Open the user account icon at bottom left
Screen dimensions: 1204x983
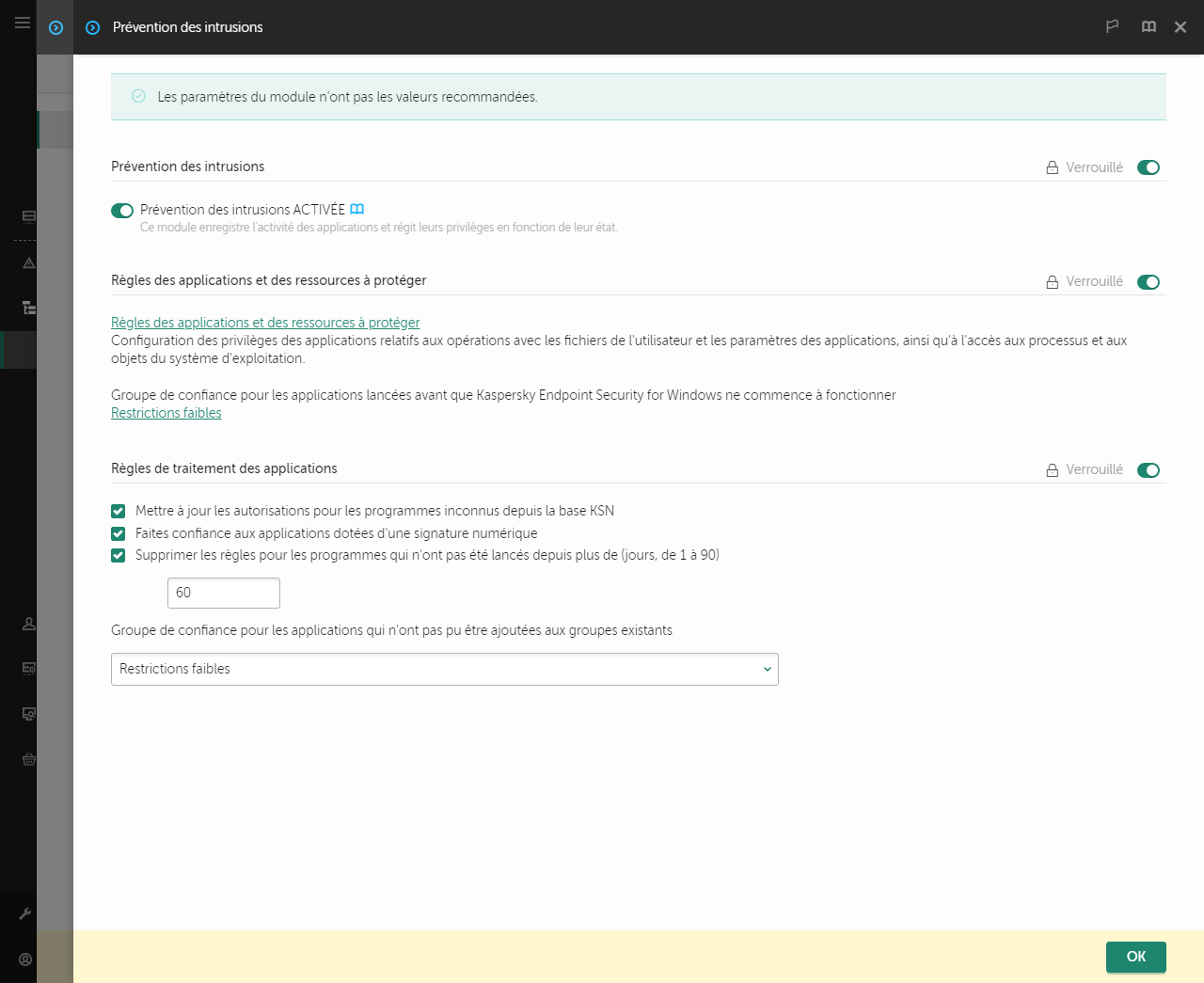point(25,959)
